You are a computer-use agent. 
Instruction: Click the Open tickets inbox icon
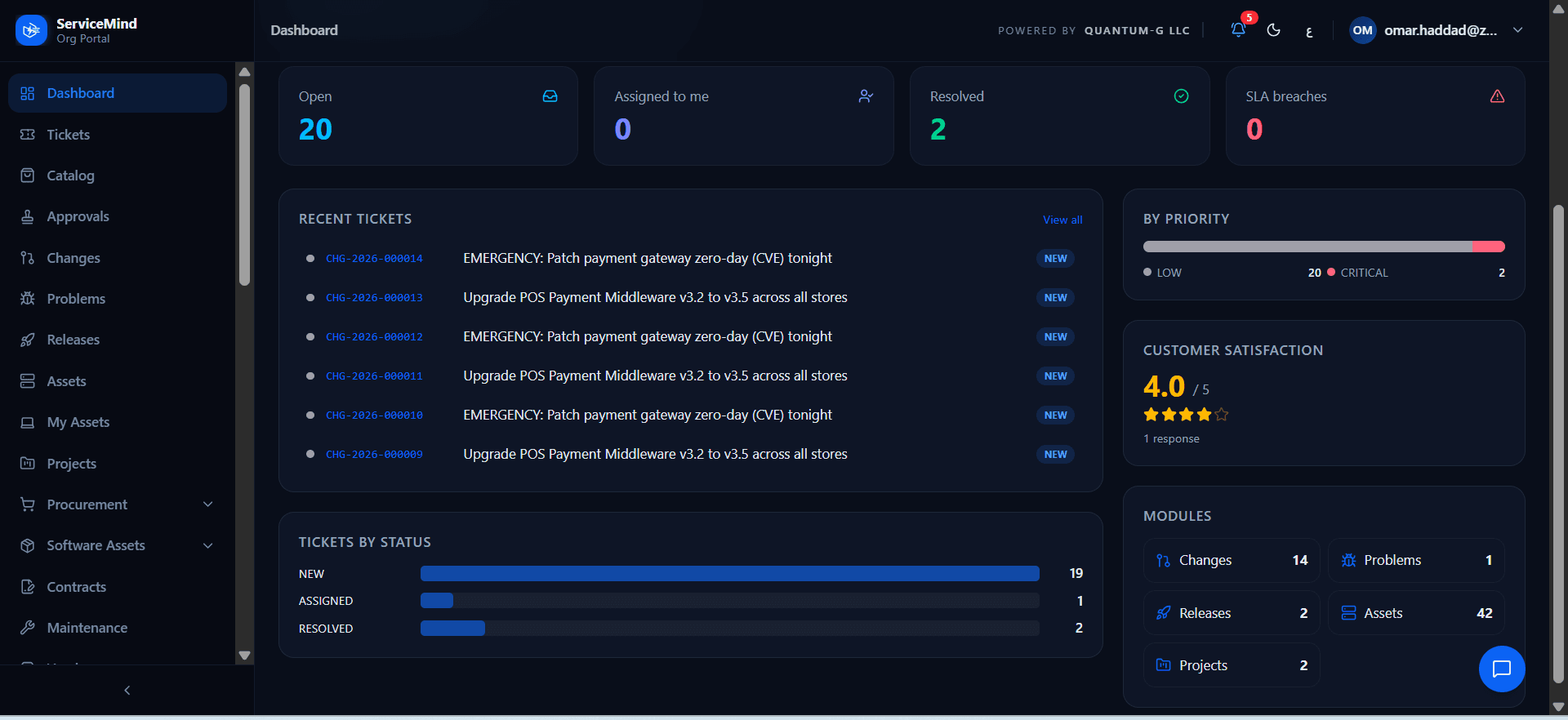pyautogui.click(x=550, y=96)
